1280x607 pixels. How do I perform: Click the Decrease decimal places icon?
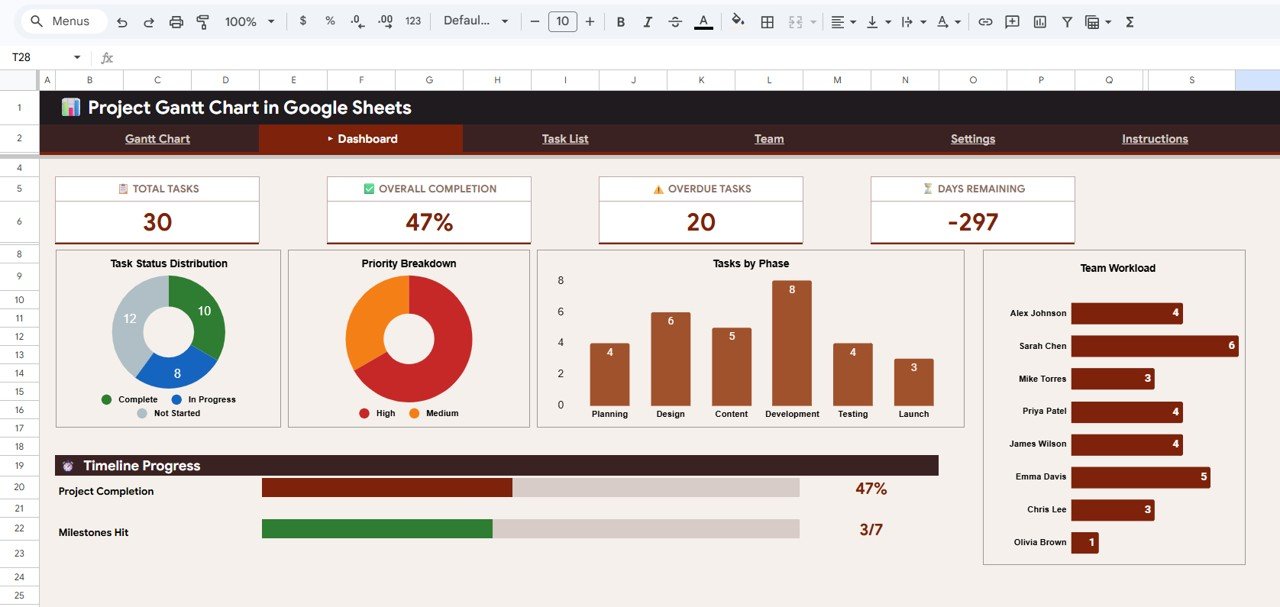pos(359,19)
